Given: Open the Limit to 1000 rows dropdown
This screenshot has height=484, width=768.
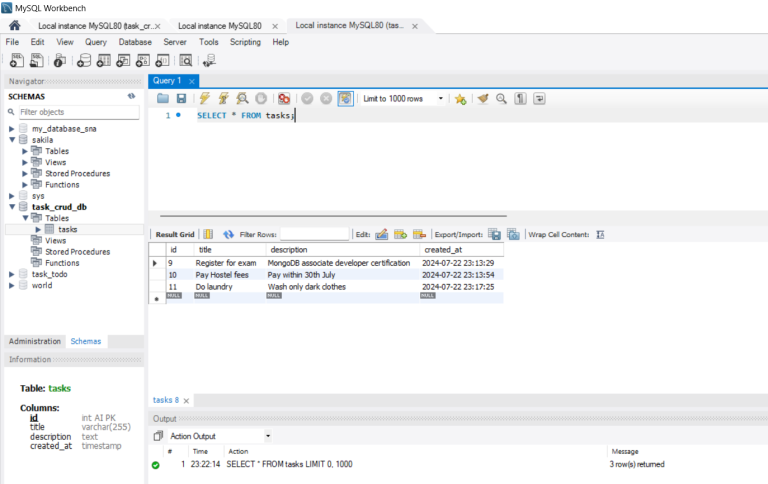Looking at the screenshot, I should [x=441, y=99].
